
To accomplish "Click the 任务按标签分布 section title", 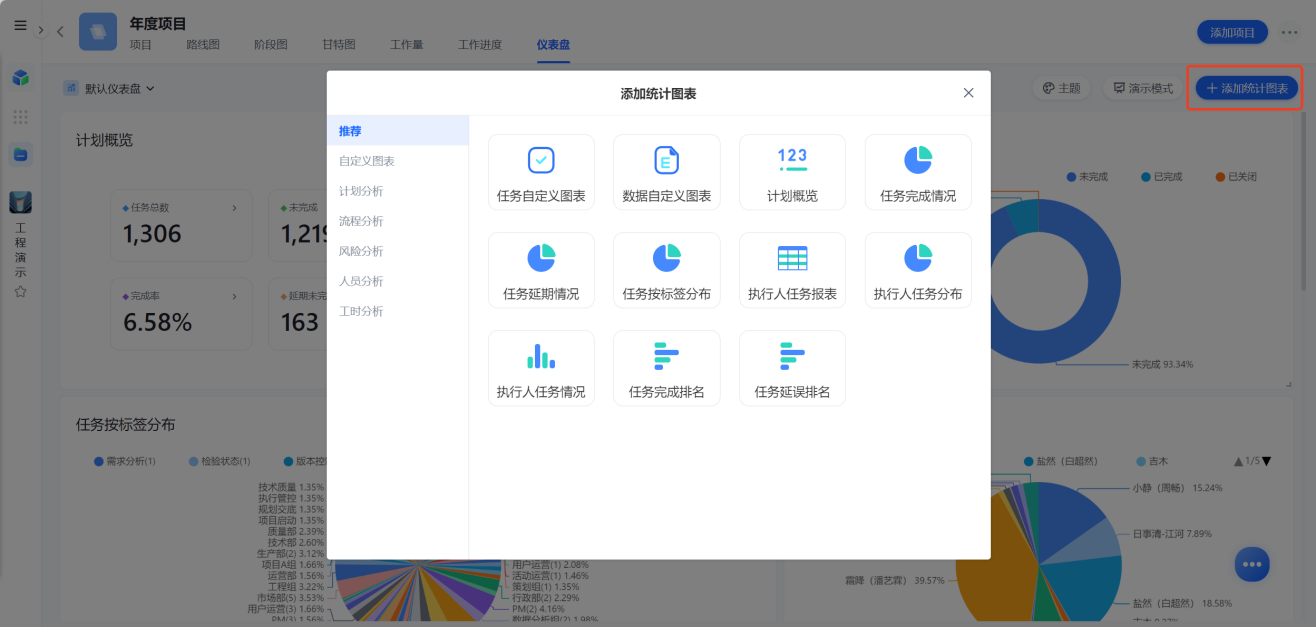I will [126, 425].
